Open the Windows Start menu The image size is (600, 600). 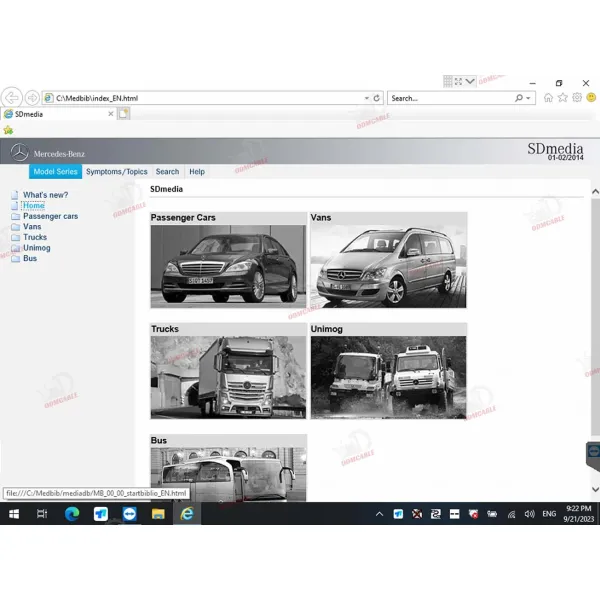(14, 514)
